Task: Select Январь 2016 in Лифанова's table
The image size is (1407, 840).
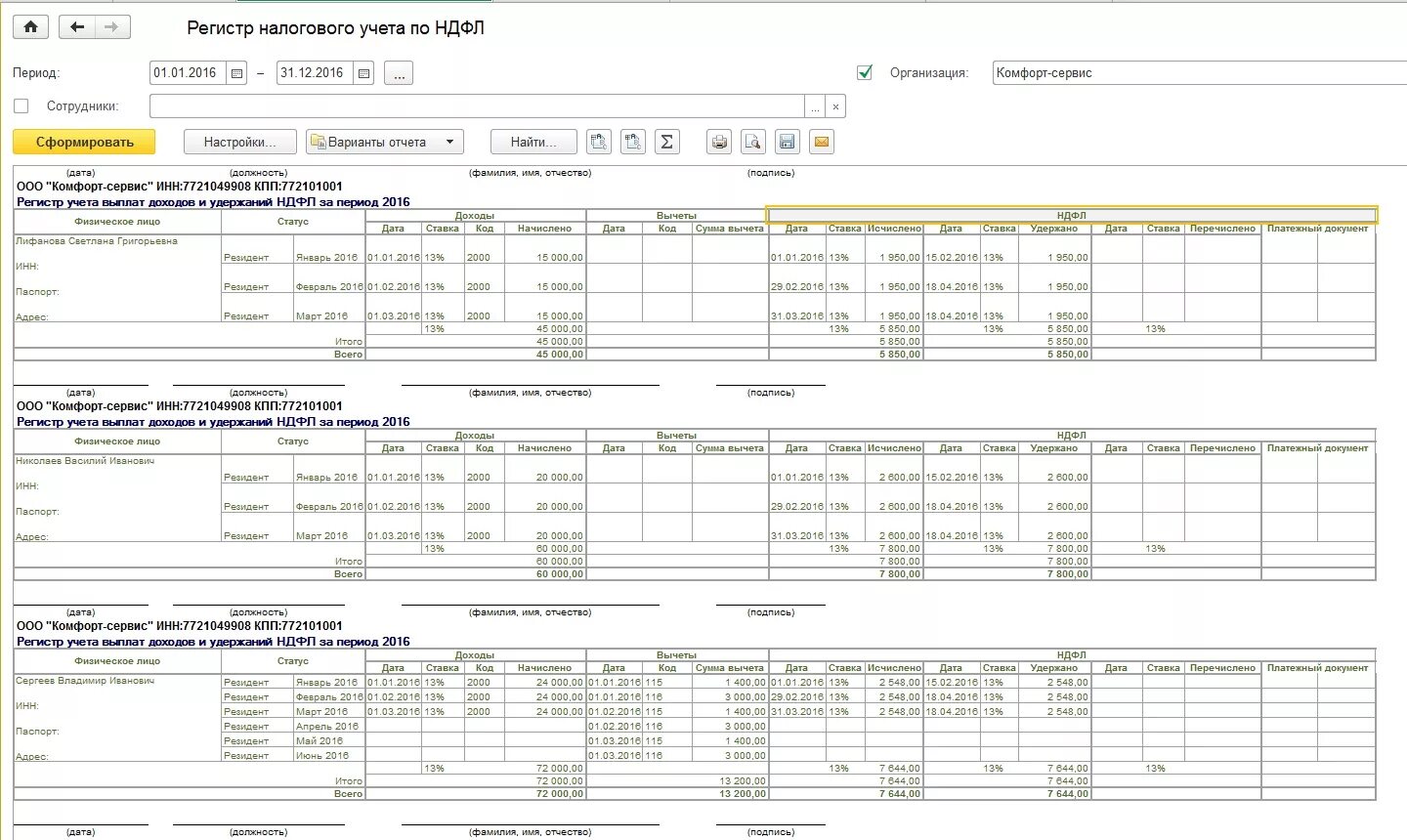Action: [326, 257]
